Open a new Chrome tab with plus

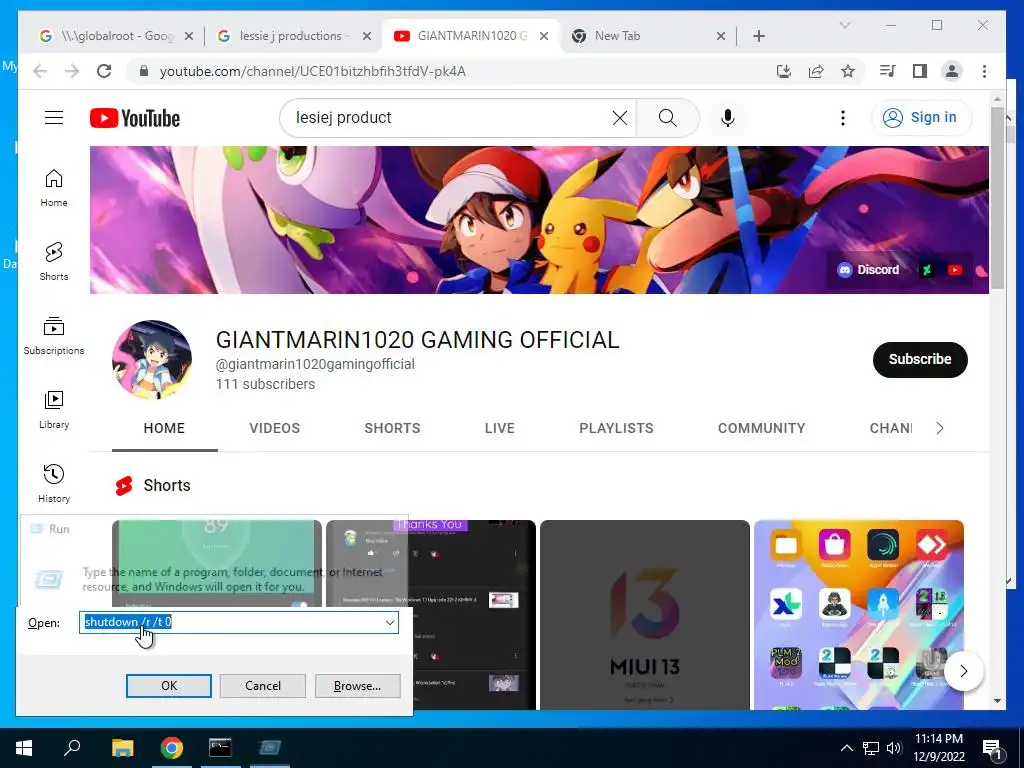tap(758, 36)
